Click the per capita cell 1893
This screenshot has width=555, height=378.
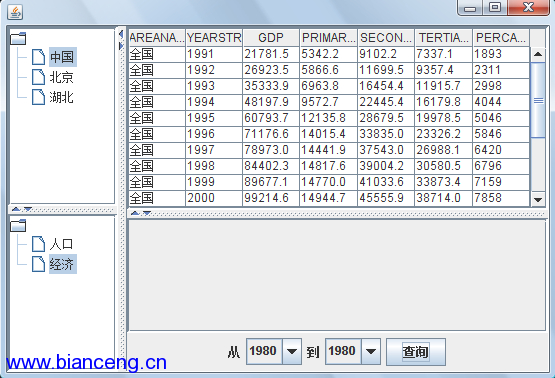pos(501,54)
